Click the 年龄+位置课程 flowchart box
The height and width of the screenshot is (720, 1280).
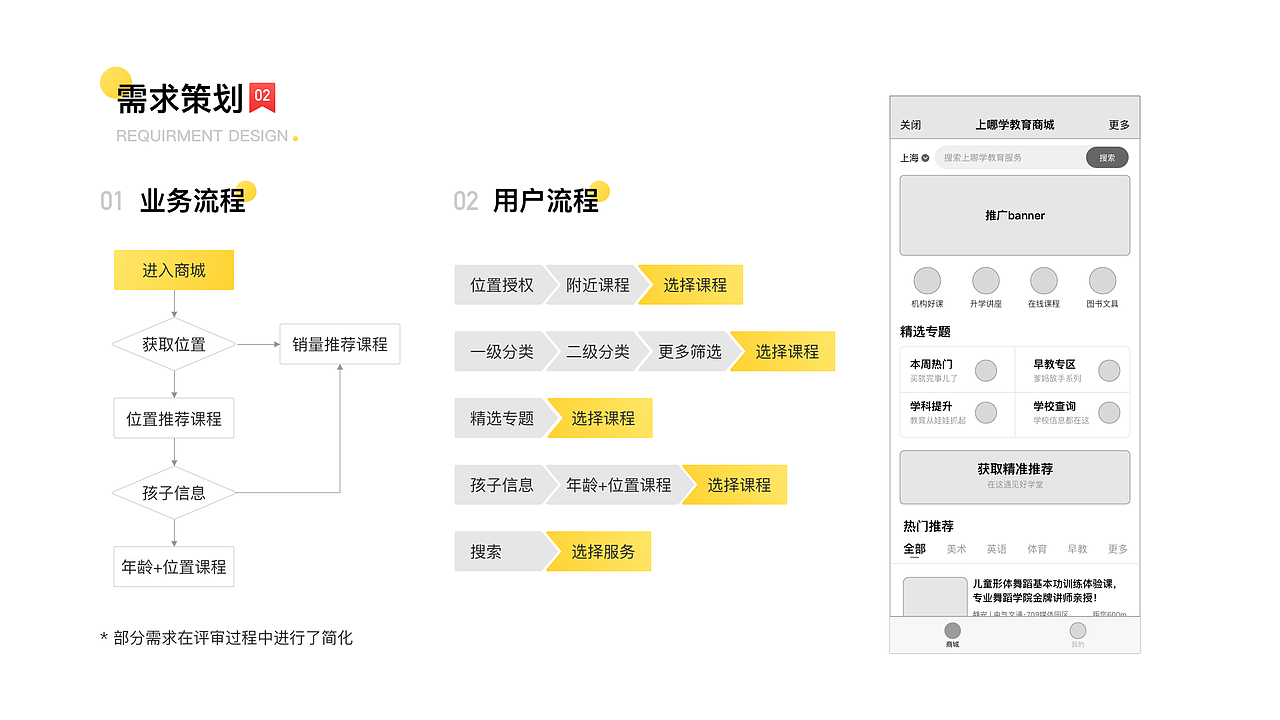coord(174,566)
